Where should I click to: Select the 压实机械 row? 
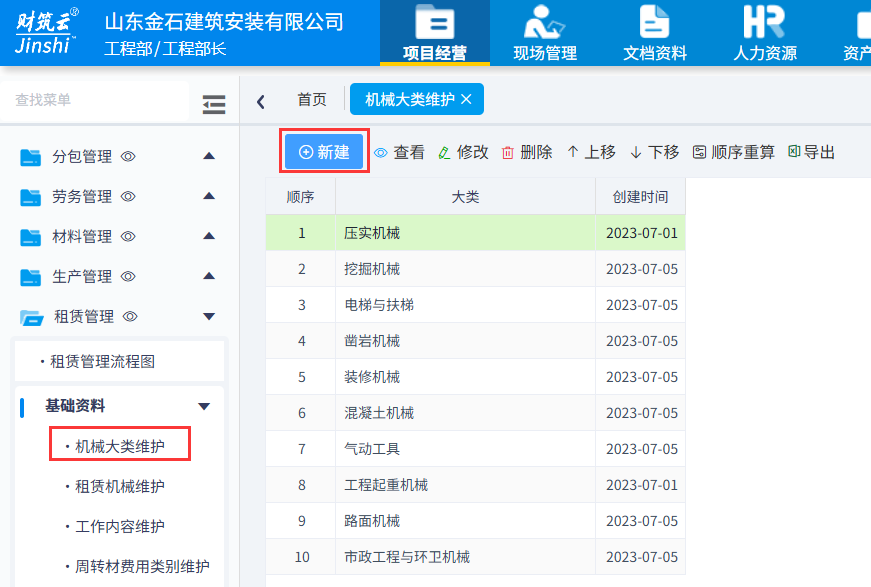[x=475, y=233]
